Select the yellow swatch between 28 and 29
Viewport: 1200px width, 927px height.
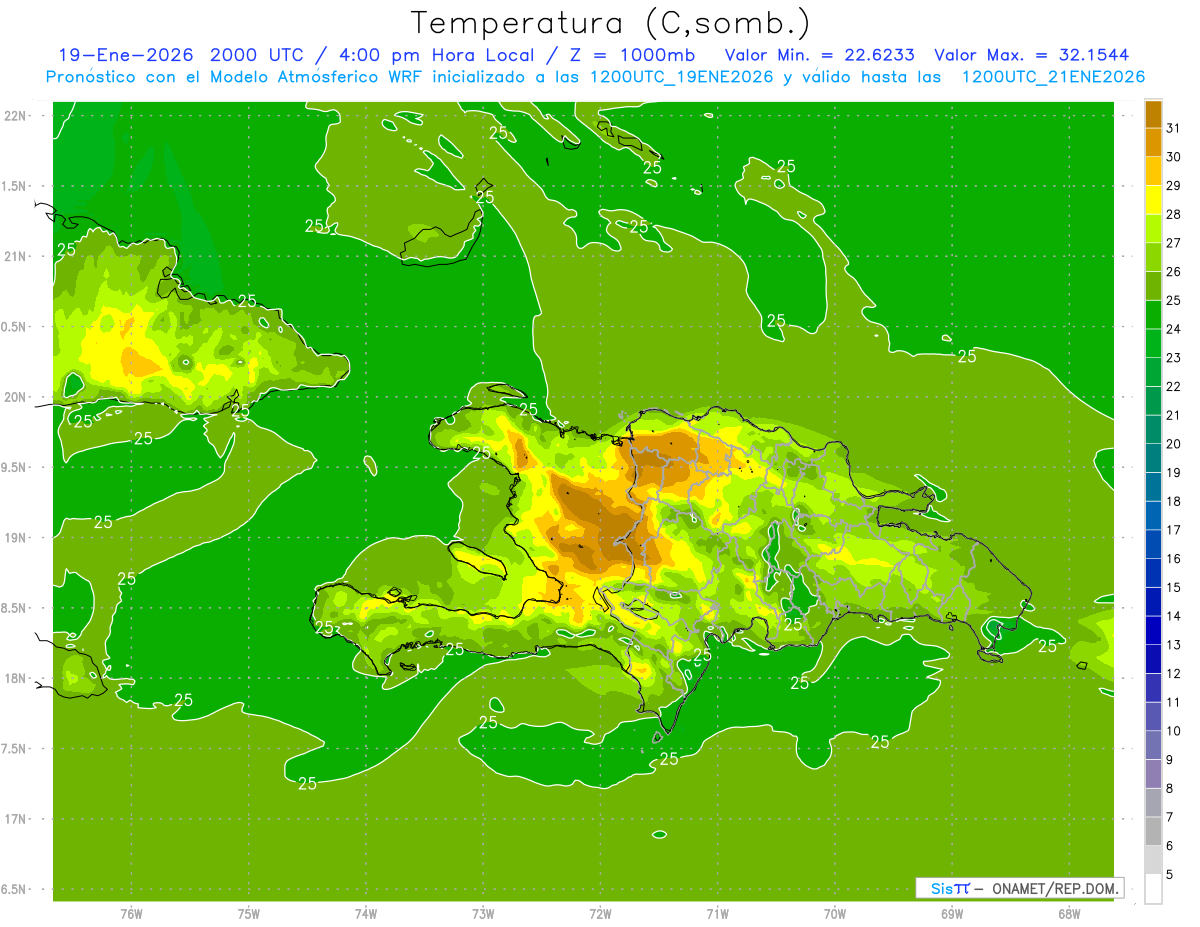pos(1153,199)
